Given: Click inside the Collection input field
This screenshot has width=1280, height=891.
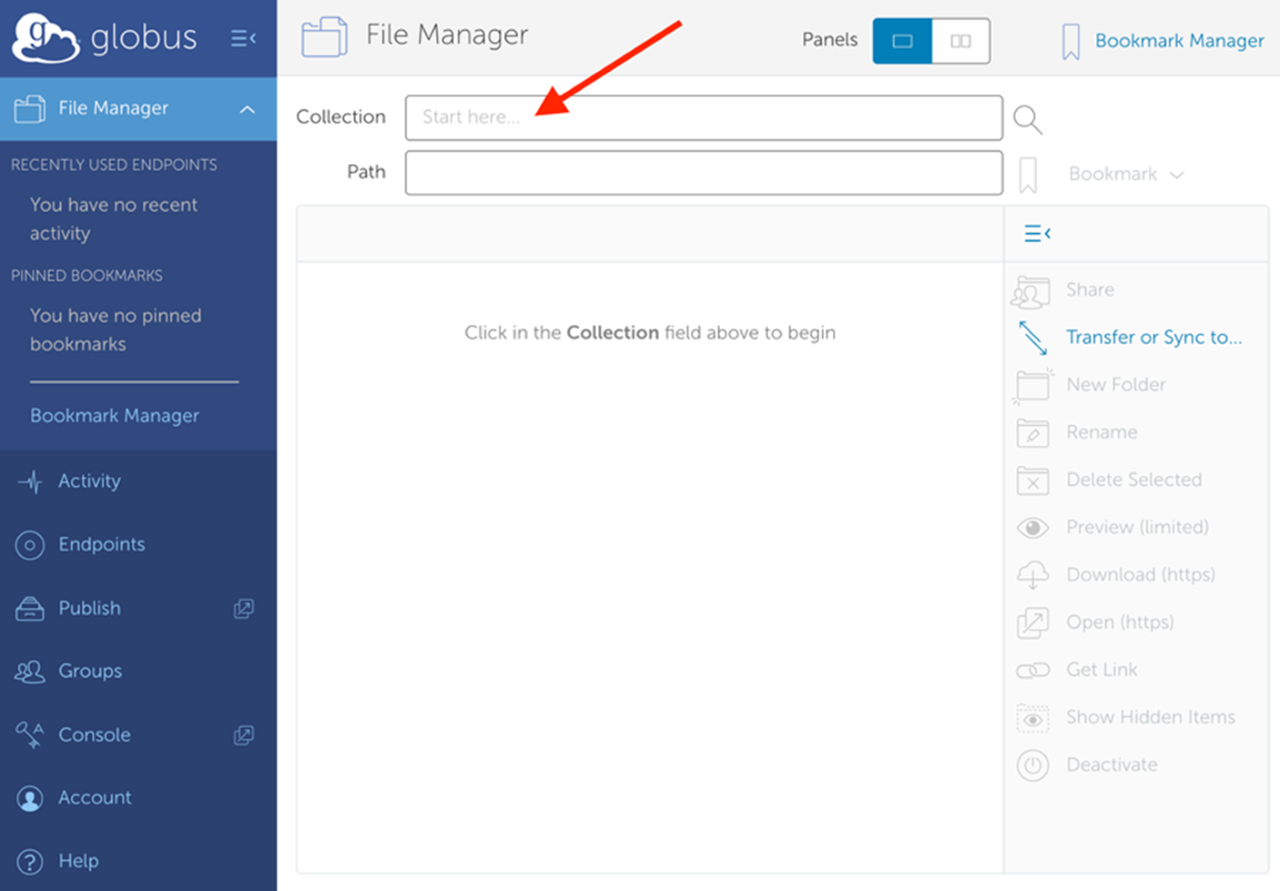Looking at the screenshot, I should (x=700, y=117).
